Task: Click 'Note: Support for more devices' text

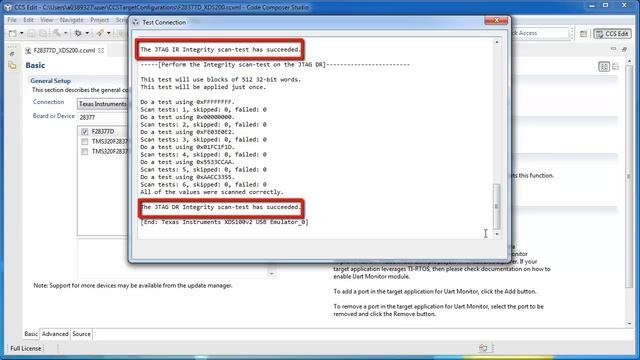Action: 133,286
